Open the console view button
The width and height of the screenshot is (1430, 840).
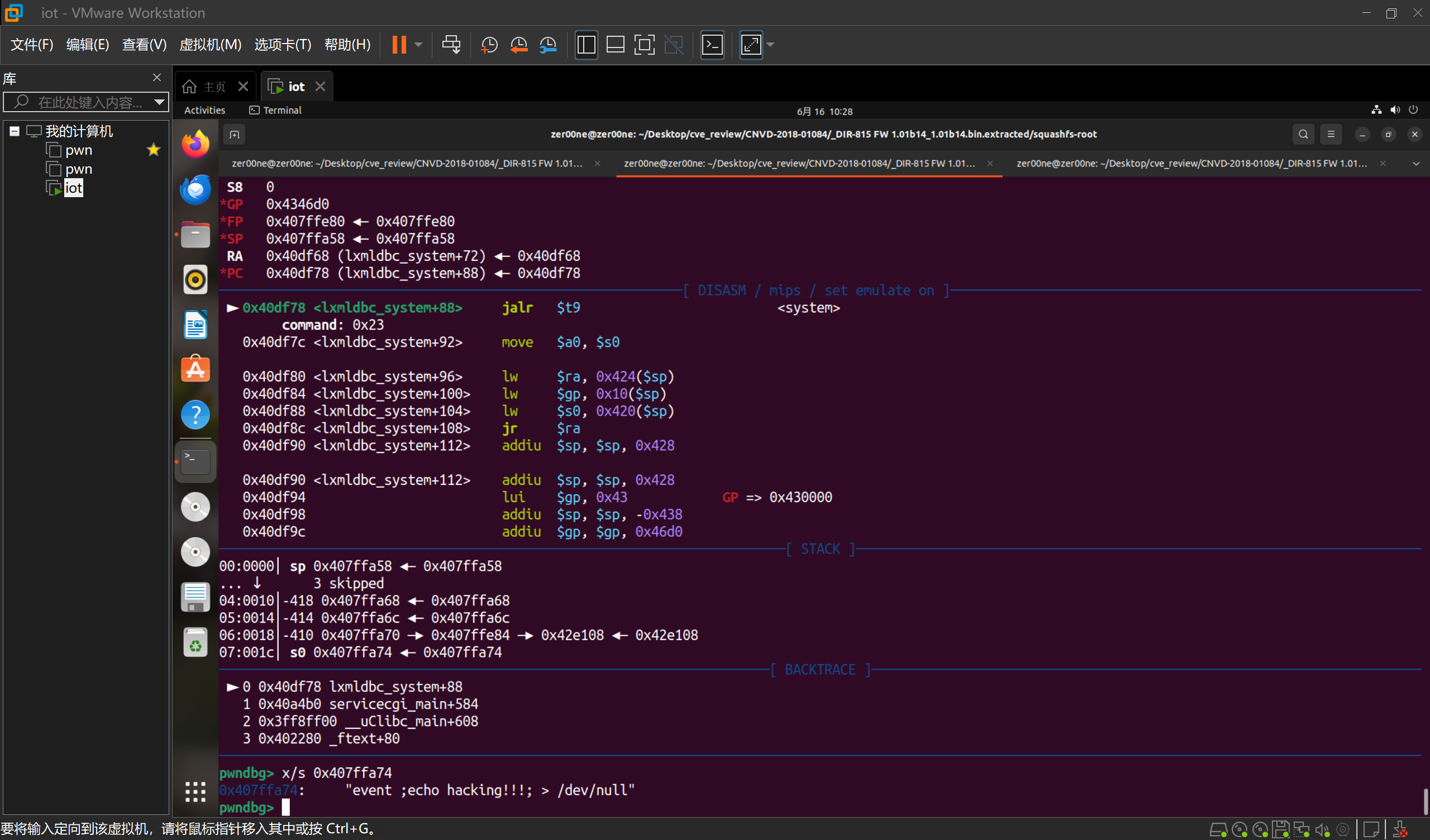tap(712, 44)
